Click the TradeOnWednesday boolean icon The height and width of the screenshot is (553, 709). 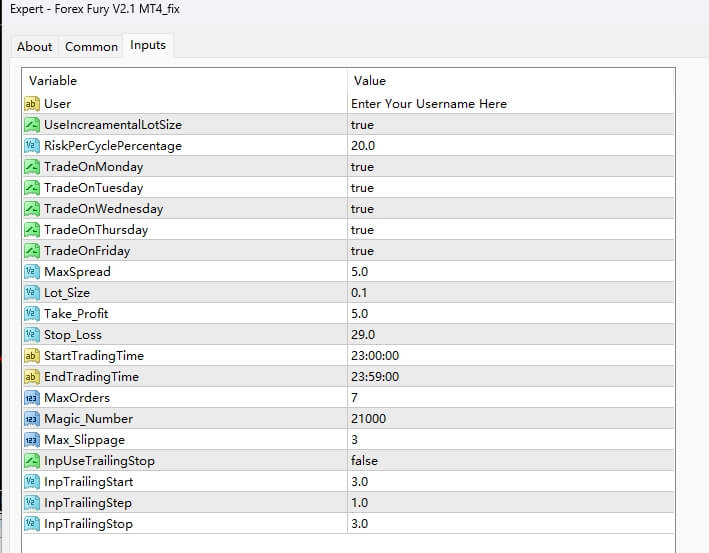32,208
